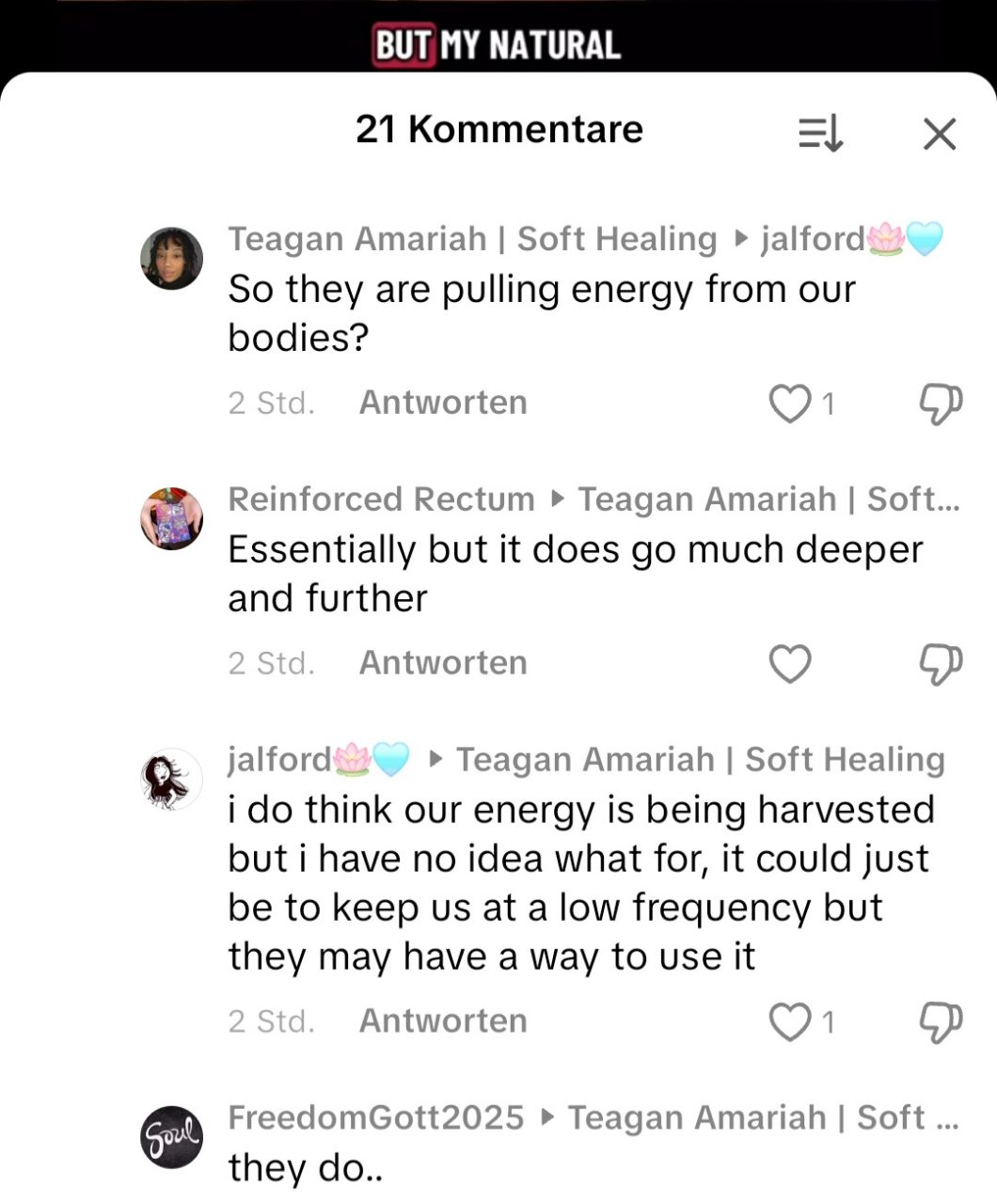Dislike Reinforced Rectum's comment
The width and height of the screenshot is (997, 1204).
coord(940,664)
